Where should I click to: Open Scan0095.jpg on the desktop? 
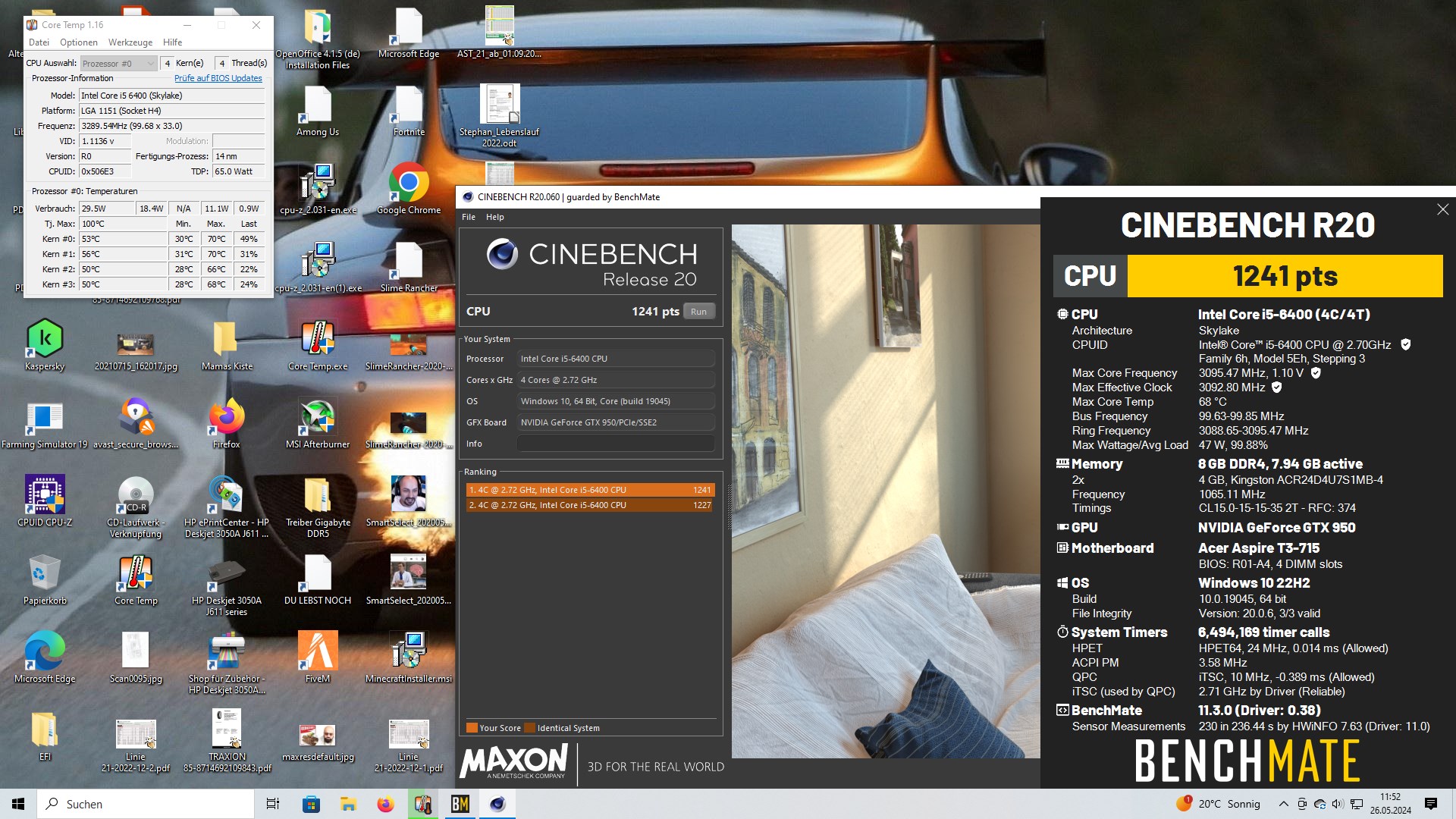[136, 657]
